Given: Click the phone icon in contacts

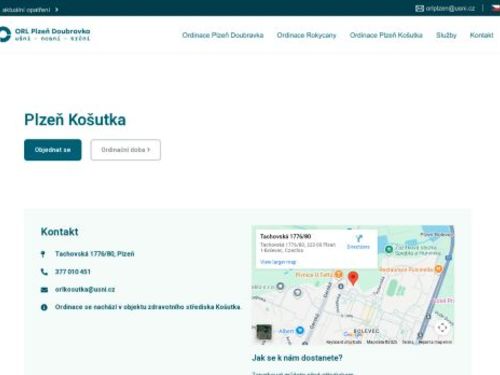Looking at the screenshot, I should (44, 272).
